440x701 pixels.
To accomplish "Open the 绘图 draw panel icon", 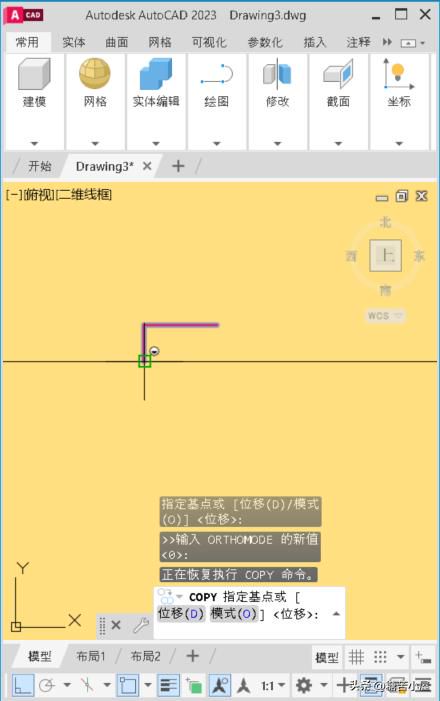I will click(216, 74).
